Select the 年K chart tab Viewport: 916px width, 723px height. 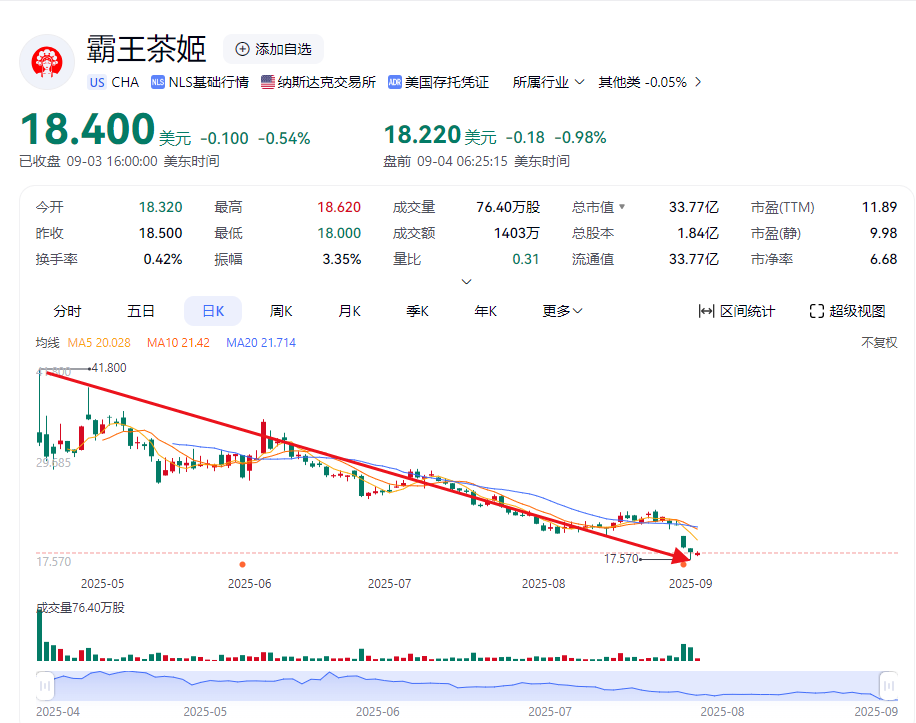click(x=486, y=311)
